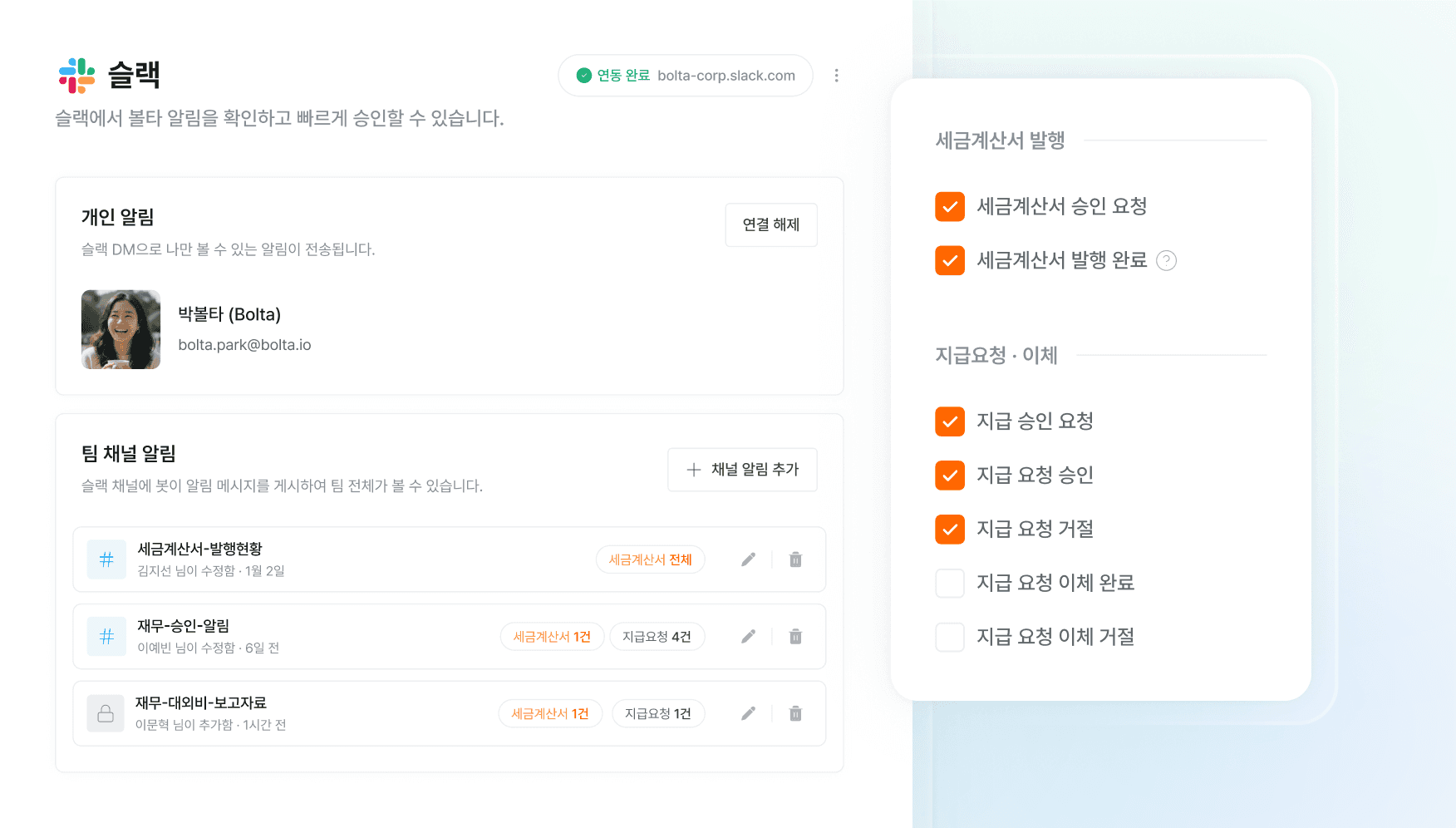This screenshot has height=828, width=1456.
Task: Click 지급요청 4건 tag
Action: (657, 637)
